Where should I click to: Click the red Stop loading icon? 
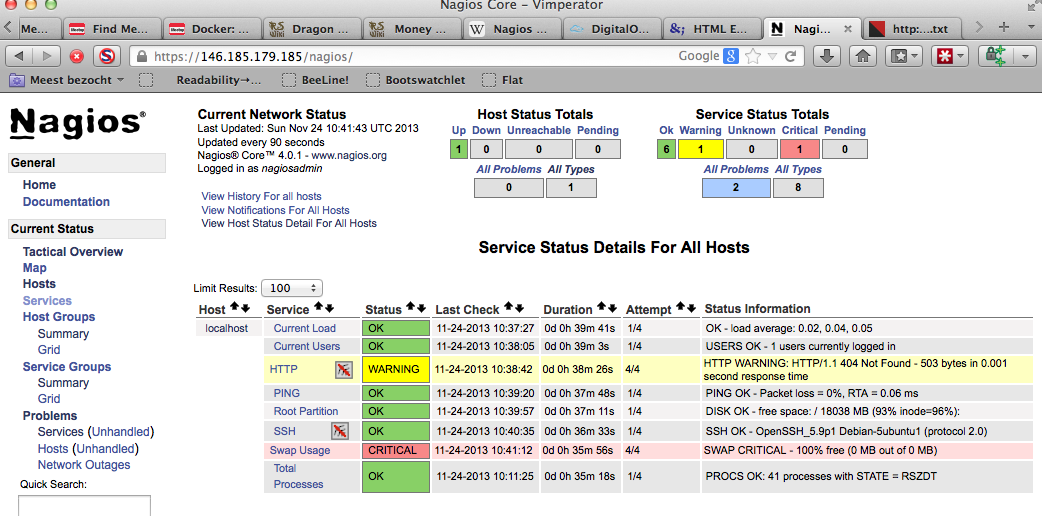tap(77, 56)
